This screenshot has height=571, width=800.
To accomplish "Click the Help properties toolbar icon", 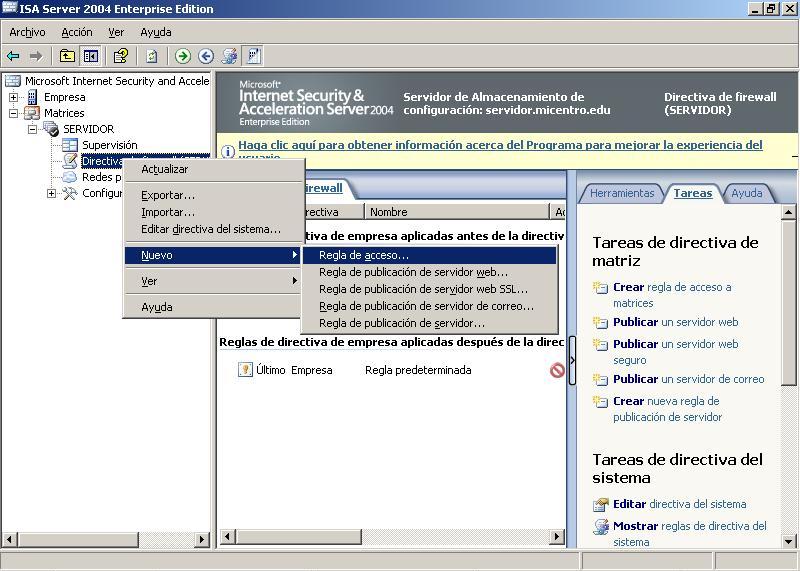I will click(x=120, y=56).
